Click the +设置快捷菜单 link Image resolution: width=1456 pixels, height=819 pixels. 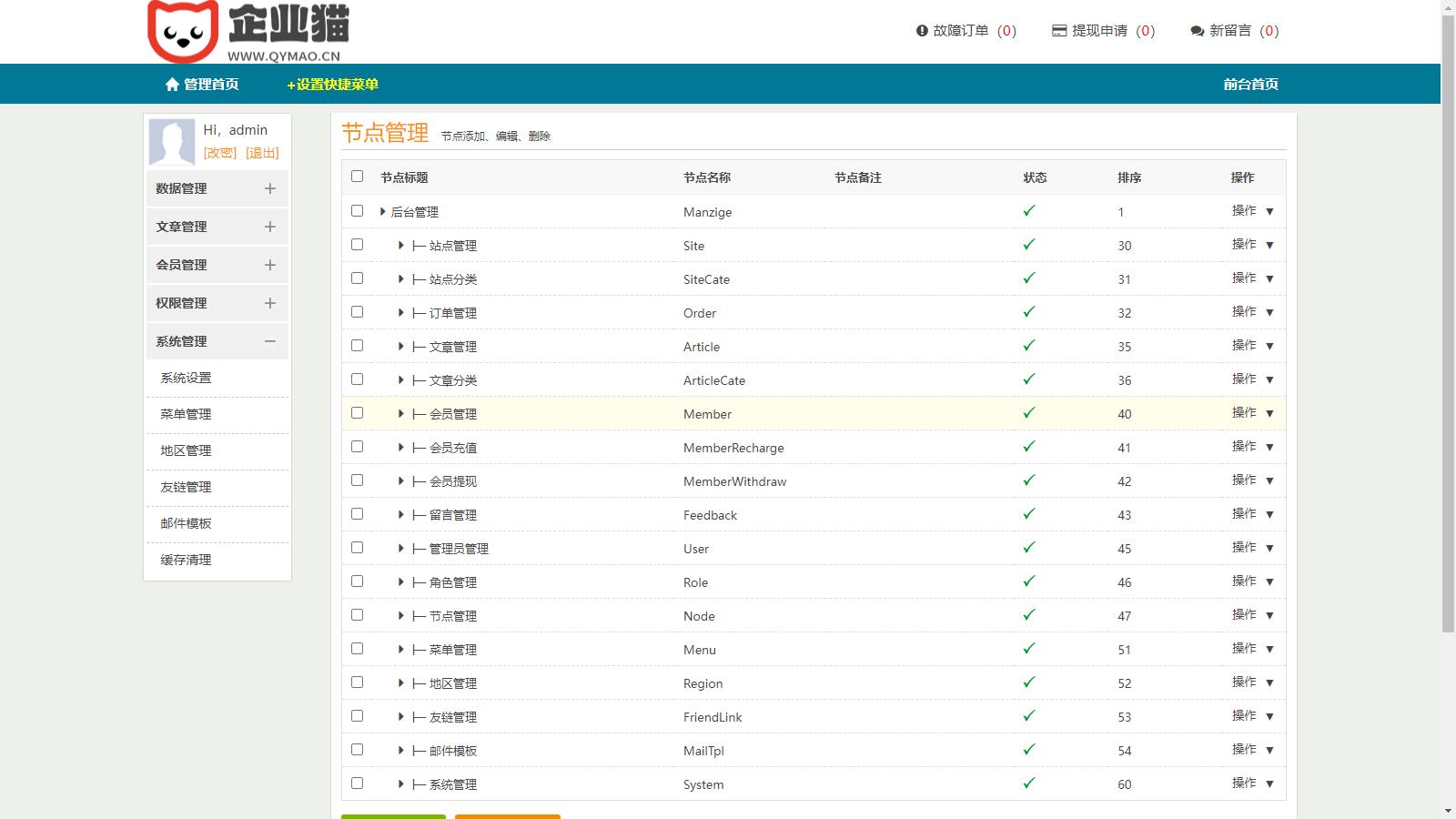332,85
